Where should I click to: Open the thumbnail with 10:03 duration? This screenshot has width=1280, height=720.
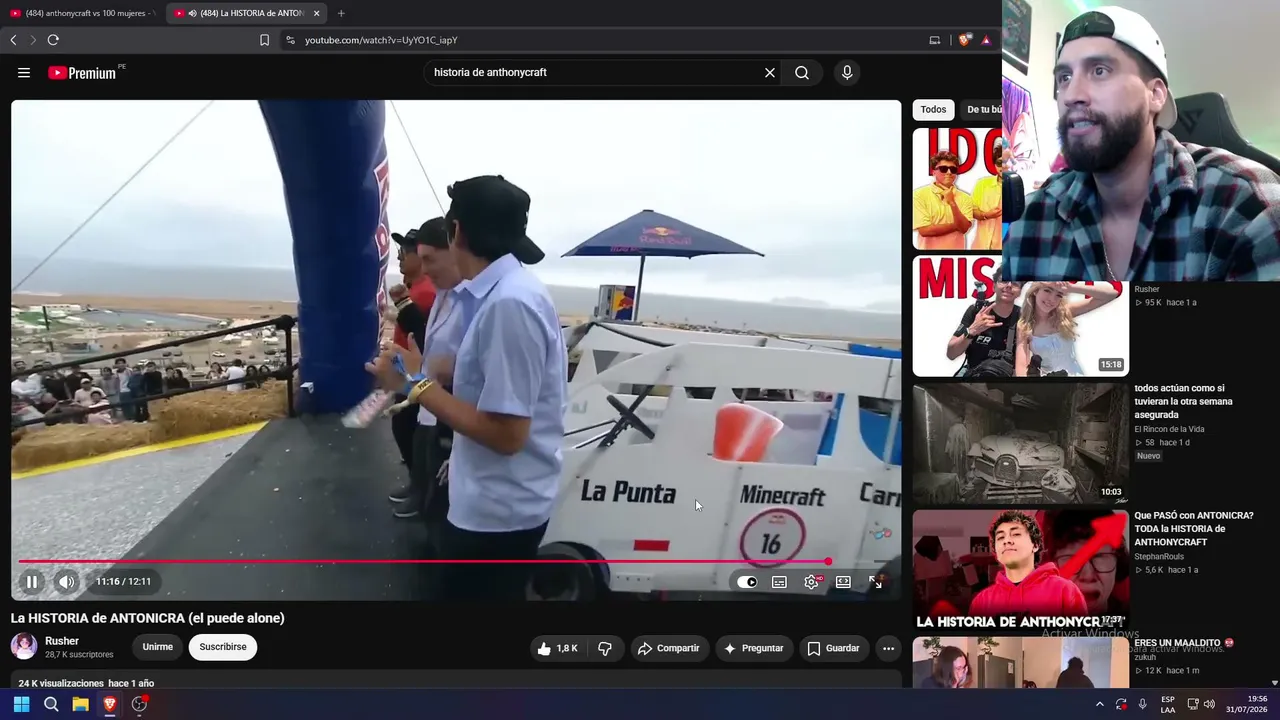point(1020,443)
